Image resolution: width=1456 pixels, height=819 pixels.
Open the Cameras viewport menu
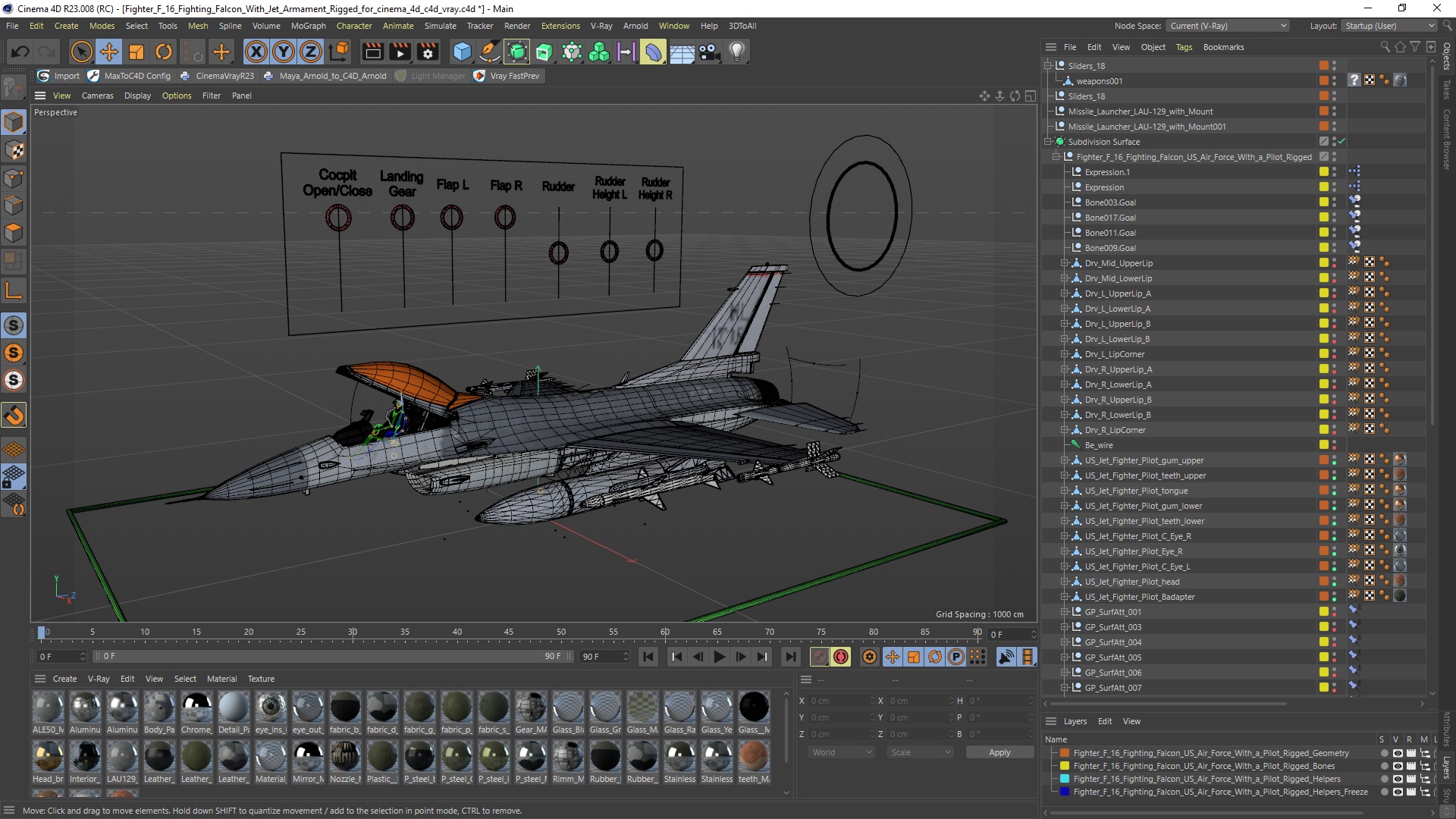click(x=97, y=96)
